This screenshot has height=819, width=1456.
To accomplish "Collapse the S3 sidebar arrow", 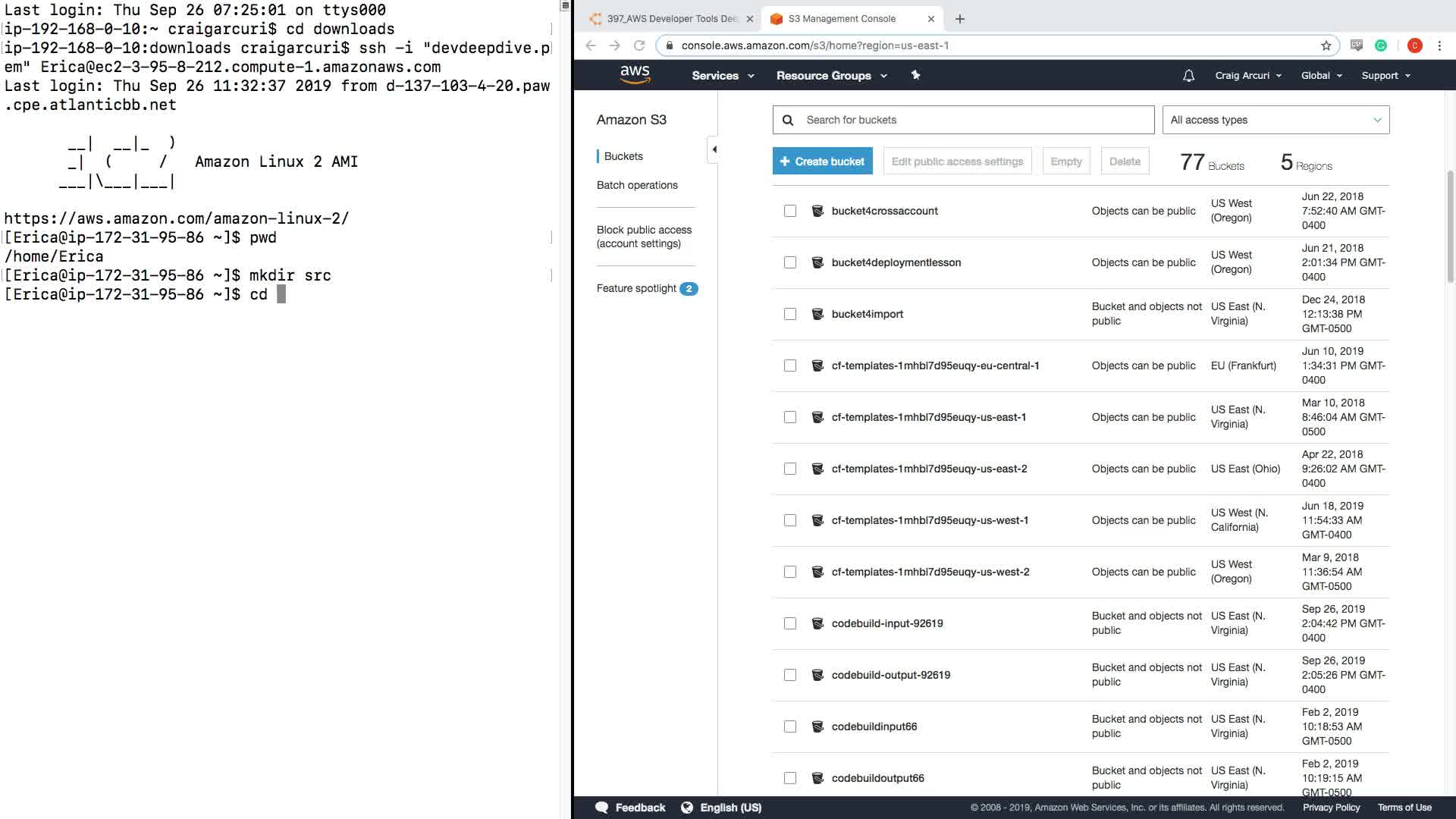I will coord(714,149).
